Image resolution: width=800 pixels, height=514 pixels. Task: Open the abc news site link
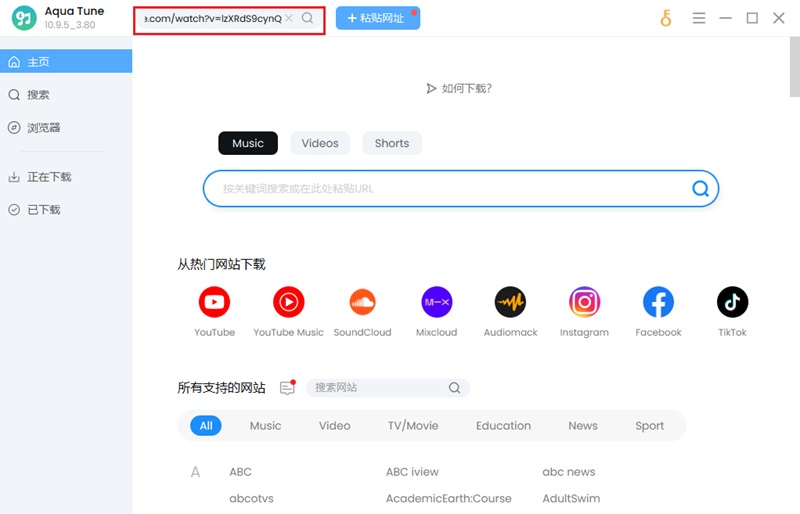[568, 472]
